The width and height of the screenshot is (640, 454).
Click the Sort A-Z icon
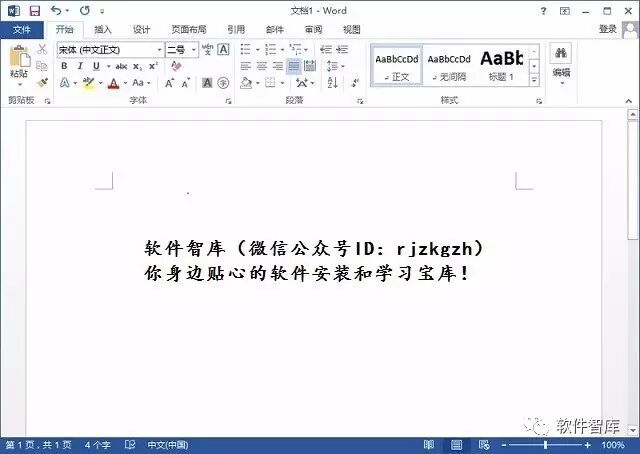point(333,83)
